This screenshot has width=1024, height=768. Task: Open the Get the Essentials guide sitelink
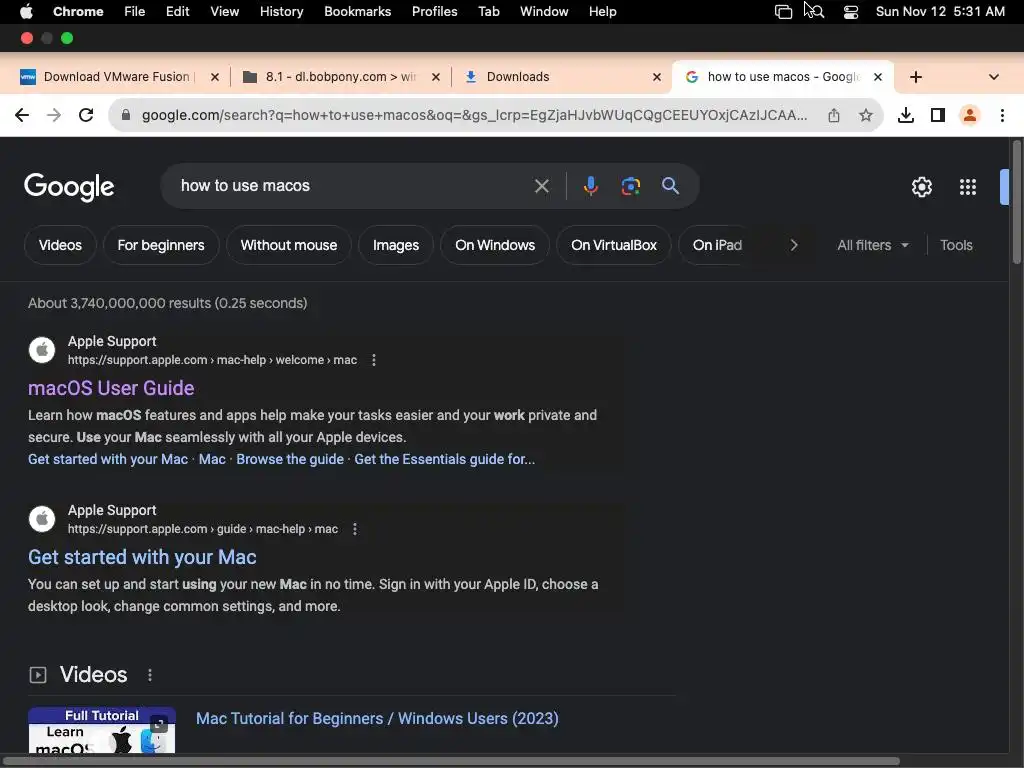click(445, 460)
